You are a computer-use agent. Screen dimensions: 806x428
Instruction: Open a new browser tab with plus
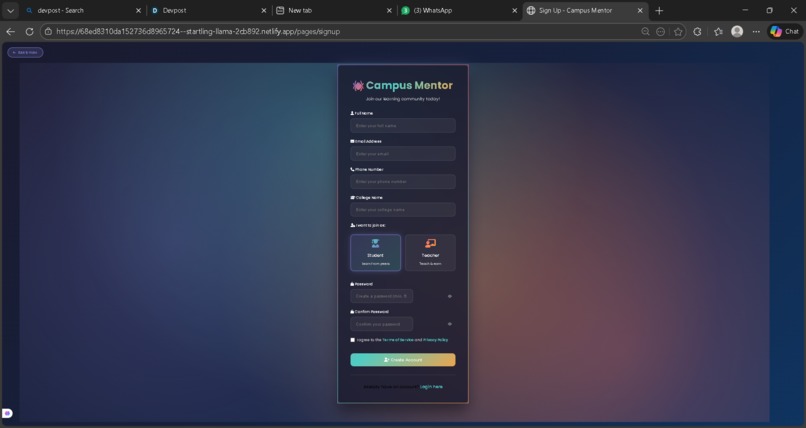(659, 10)
